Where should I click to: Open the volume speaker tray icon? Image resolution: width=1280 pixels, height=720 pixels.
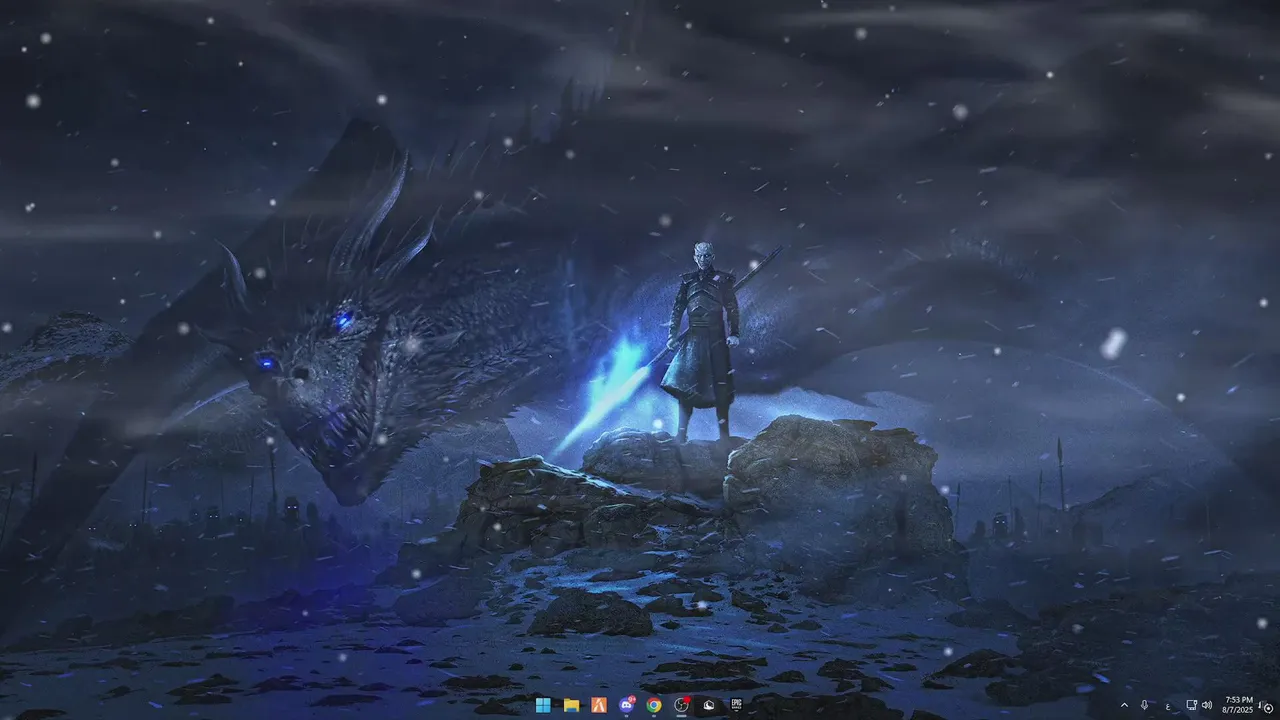(x=1207, y=705)
